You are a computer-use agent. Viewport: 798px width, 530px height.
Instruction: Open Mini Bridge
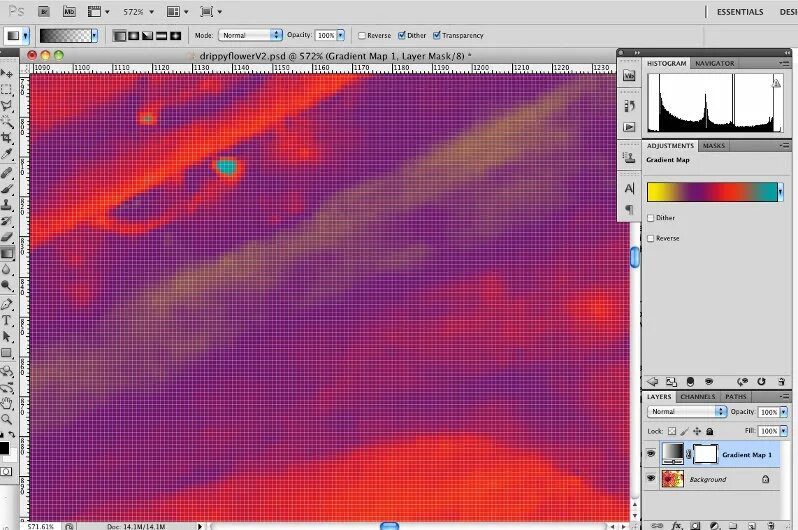point(69,11)
